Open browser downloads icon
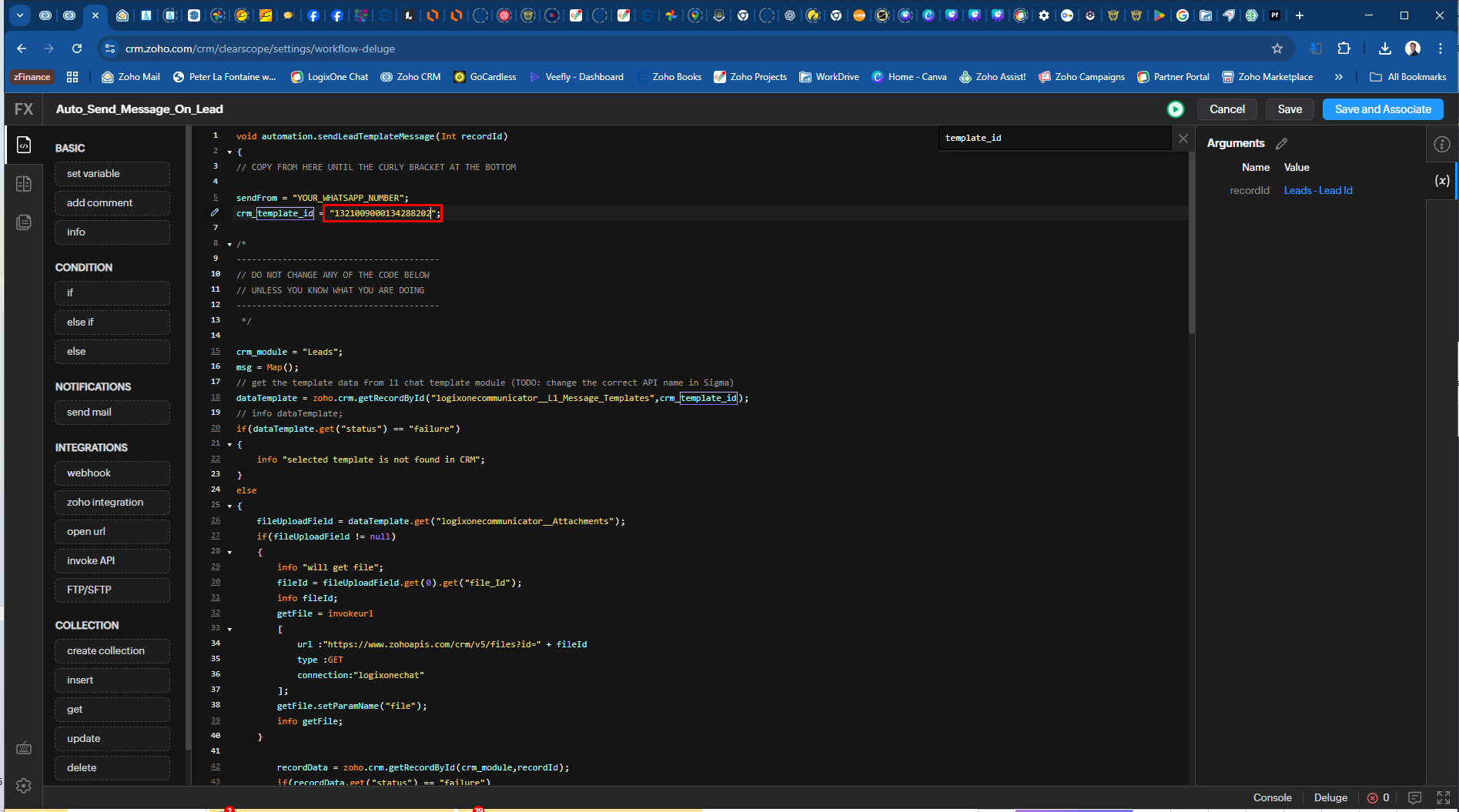This screenshot has width=1459, height=812. tap(1384, 48)
